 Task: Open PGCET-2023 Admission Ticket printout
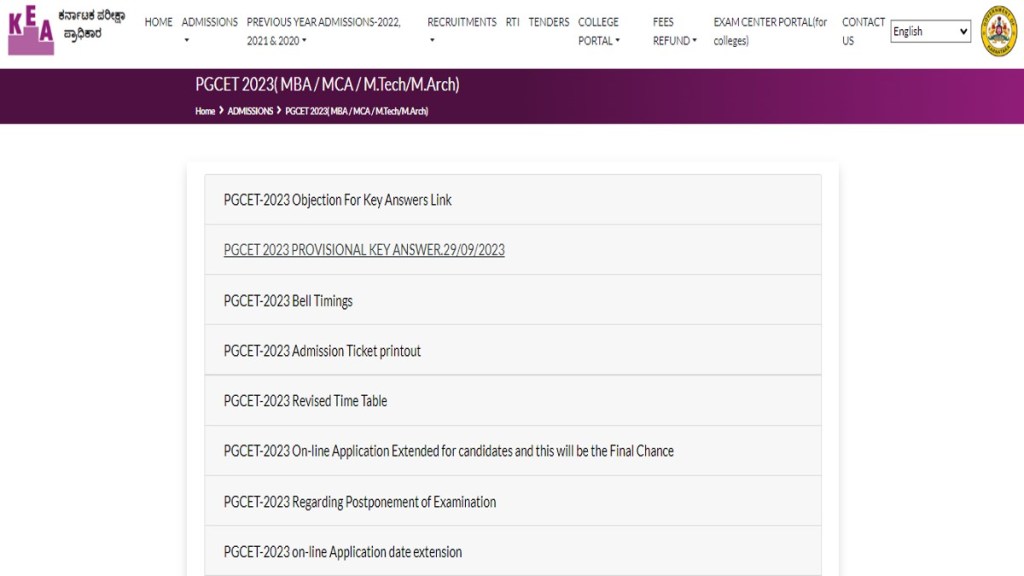click(322, 351)
